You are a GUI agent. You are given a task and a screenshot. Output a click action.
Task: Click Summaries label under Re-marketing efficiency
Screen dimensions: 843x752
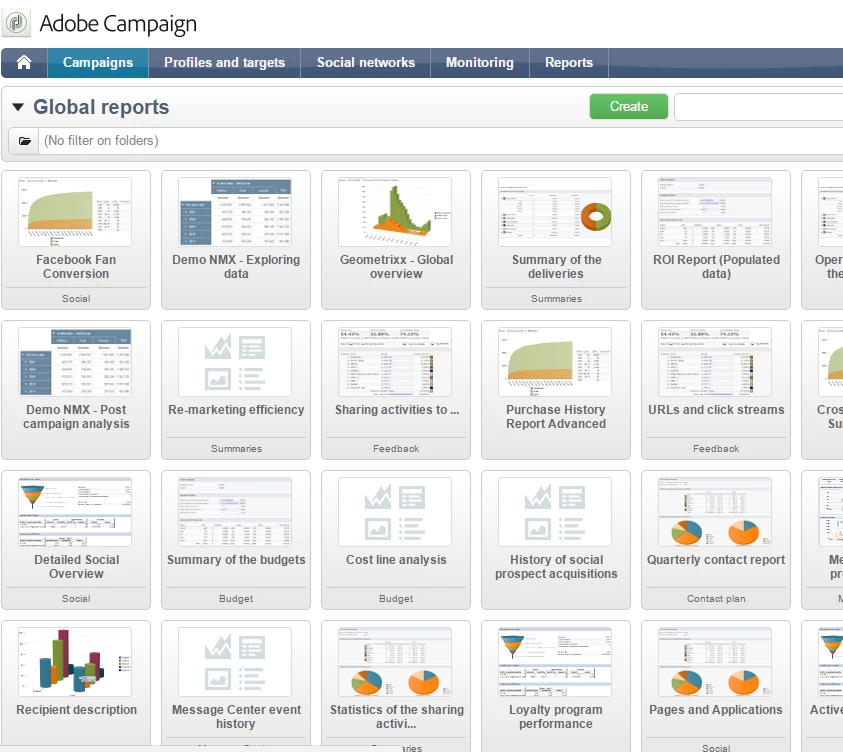[237, 449]
